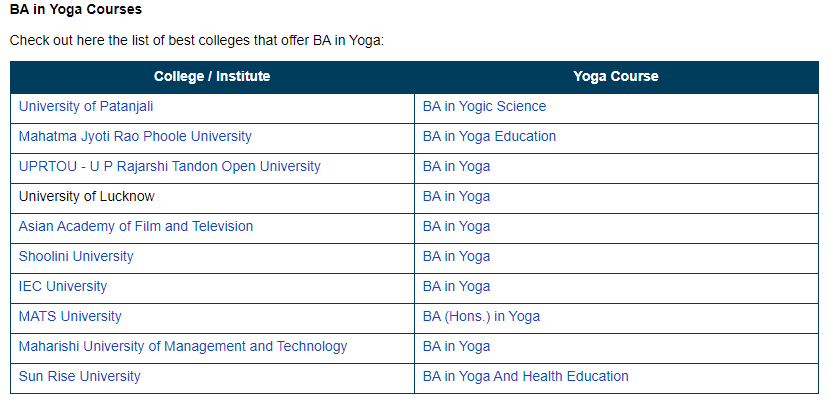Open the University of Patanjali link
Image resolution: width=836 pixels, height=402 pixels.
coord(86,107)
